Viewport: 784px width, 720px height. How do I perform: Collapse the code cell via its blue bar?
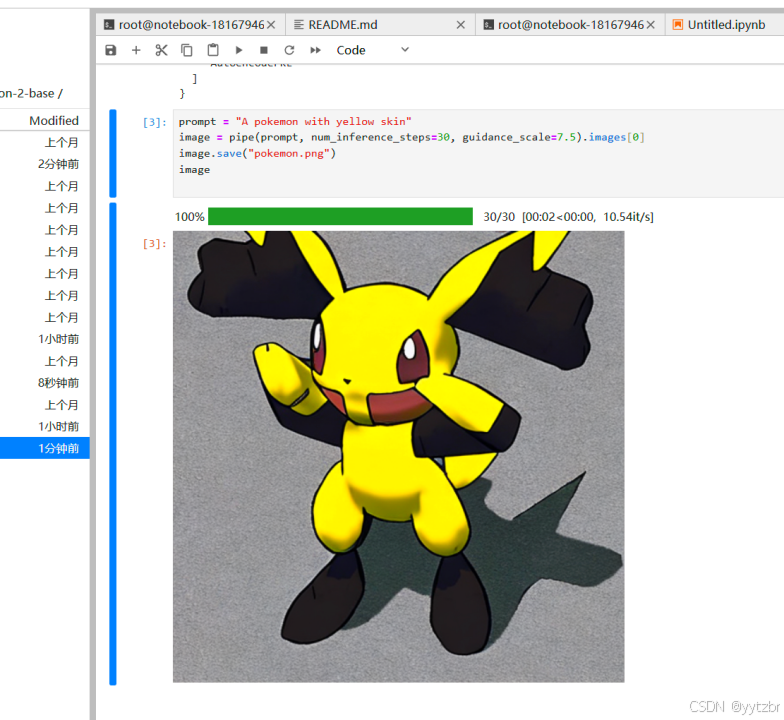[113, 154]
